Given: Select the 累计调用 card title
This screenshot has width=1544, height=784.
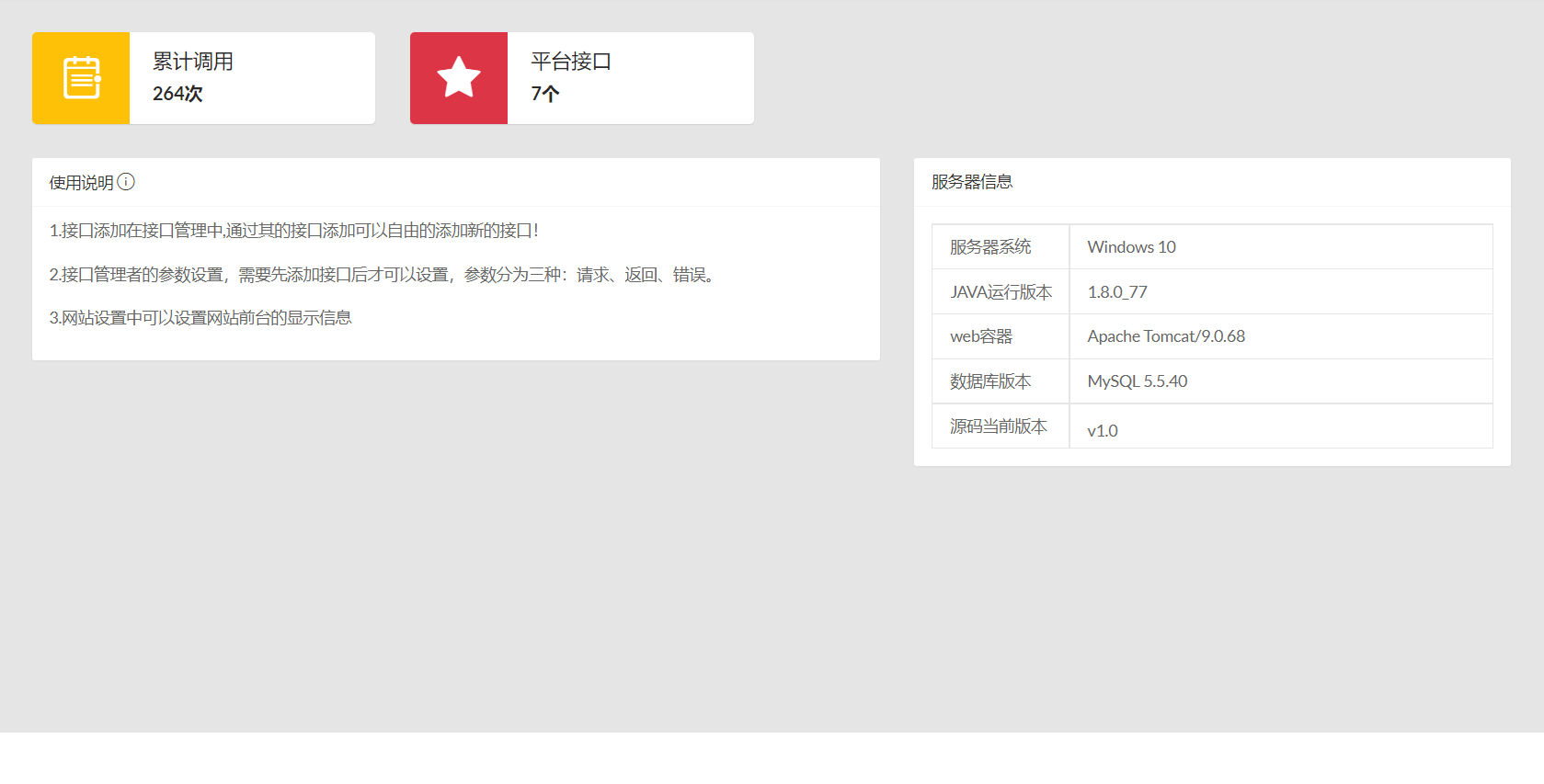Looking at the screenshot, I should (193, 62).
